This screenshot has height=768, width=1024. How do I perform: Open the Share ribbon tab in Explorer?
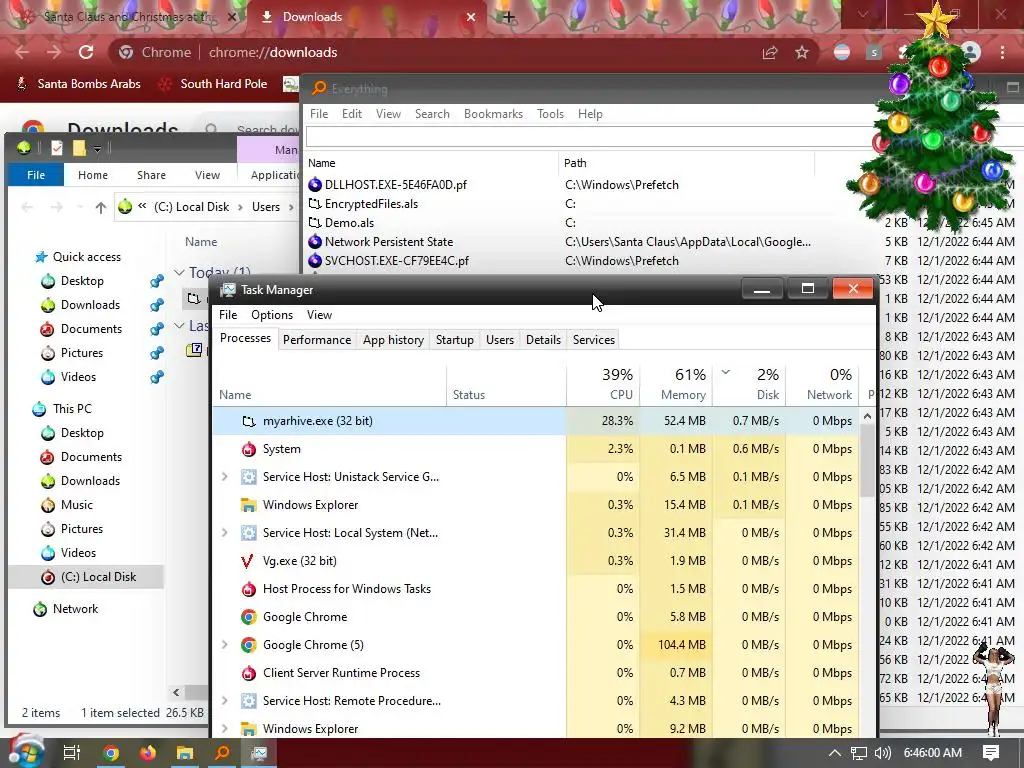tap(151, 175)
